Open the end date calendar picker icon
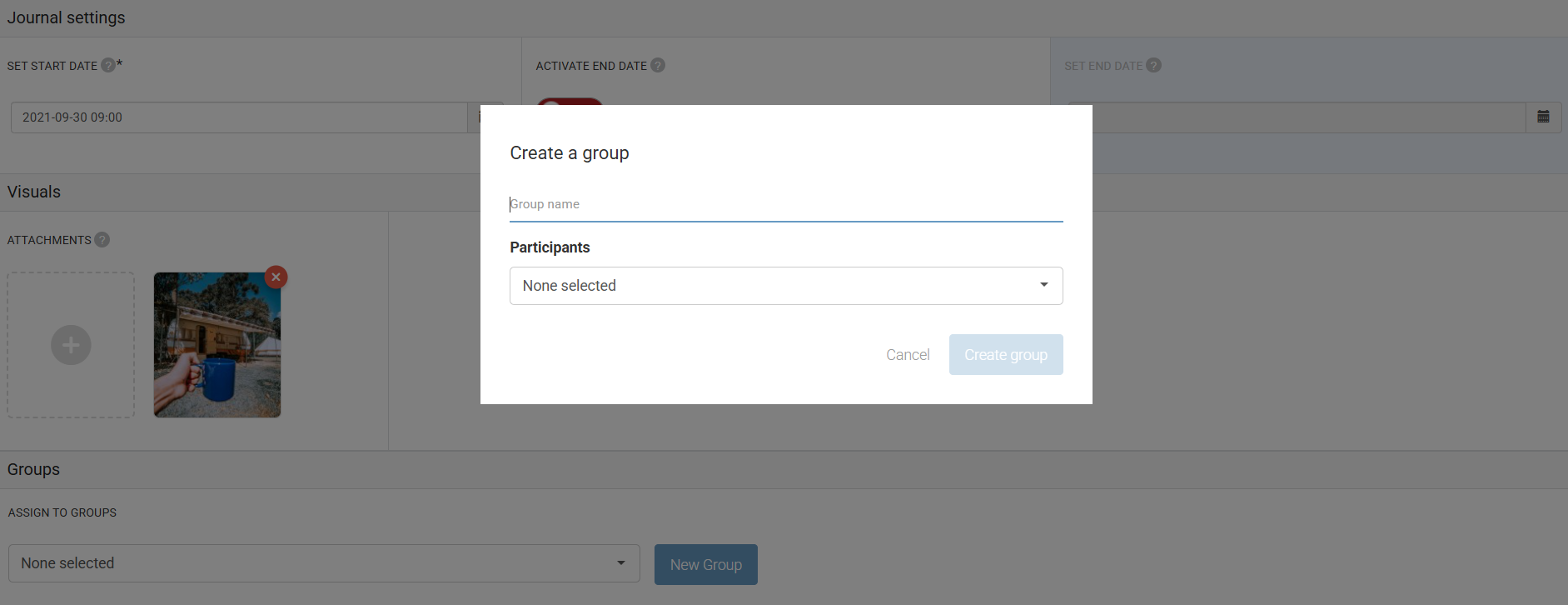Screen dimensions: 1568x605 [x=1543, y=117]
